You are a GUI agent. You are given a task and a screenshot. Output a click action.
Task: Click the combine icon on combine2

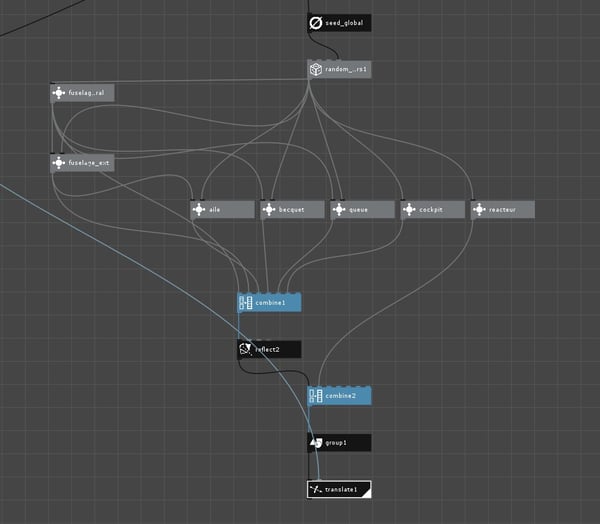[x=316, y=396]
